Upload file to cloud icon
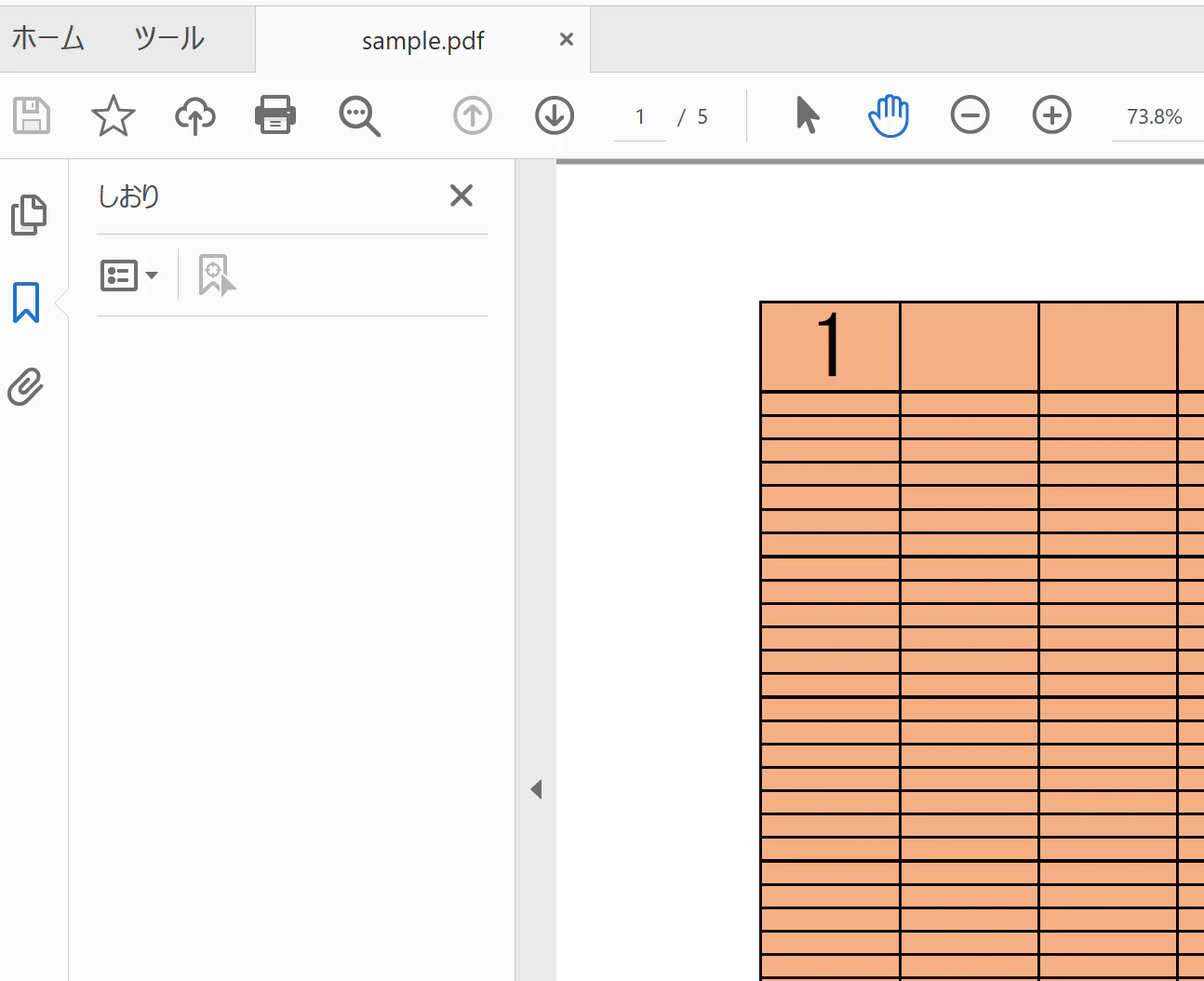1204x981 pixels. (195, 115)
